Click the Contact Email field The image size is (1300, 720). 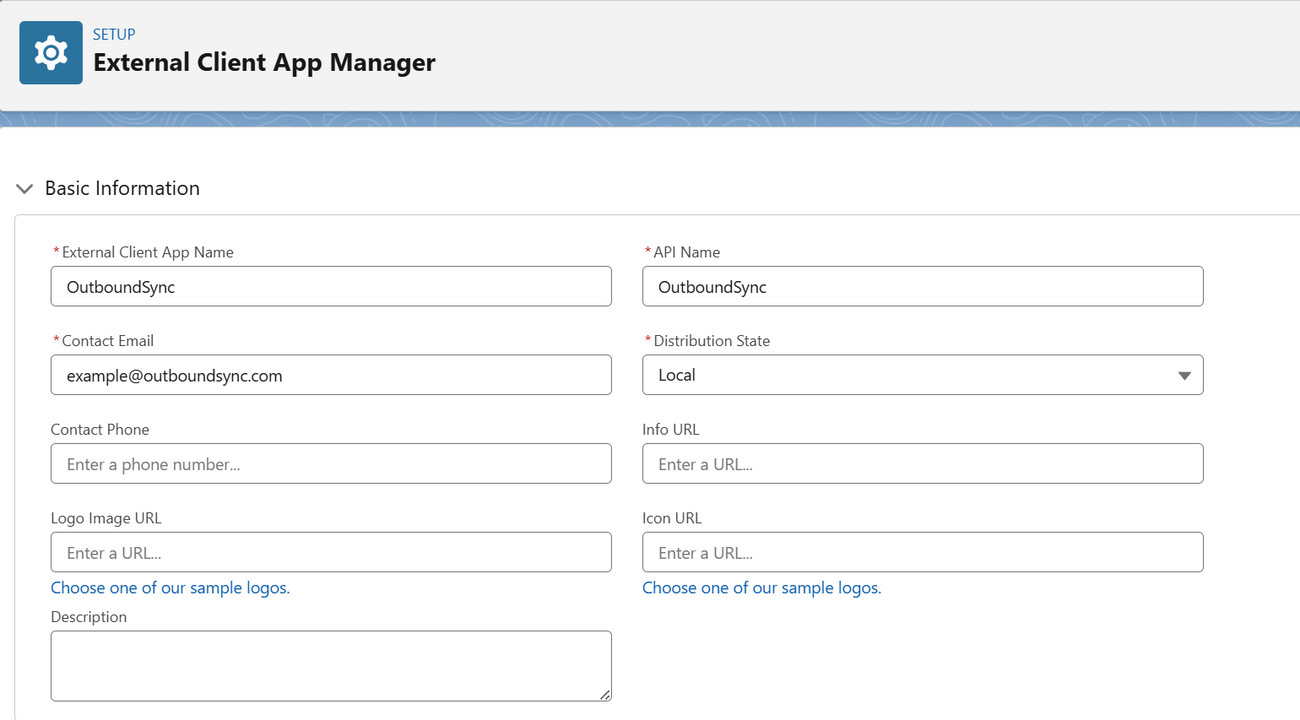[331, 374]
